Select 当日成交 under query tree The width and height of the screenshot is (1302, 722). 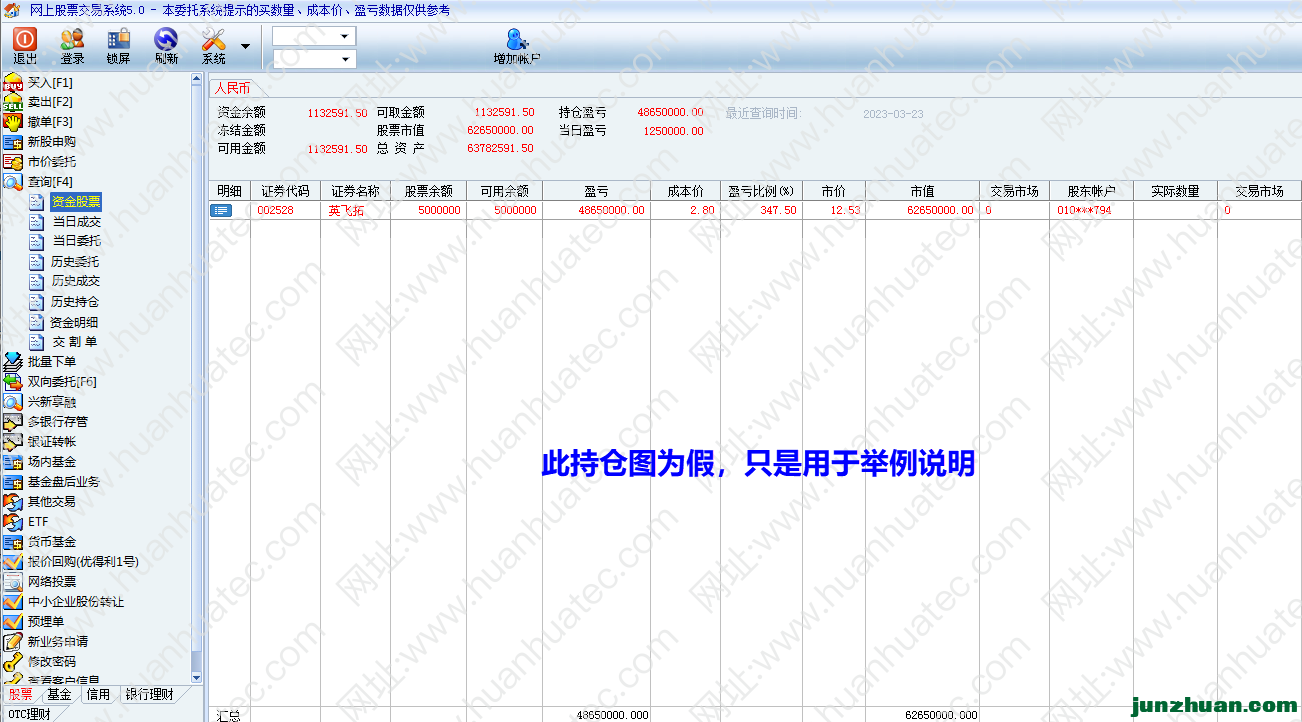pyautogui.click(x=75, y=222)
